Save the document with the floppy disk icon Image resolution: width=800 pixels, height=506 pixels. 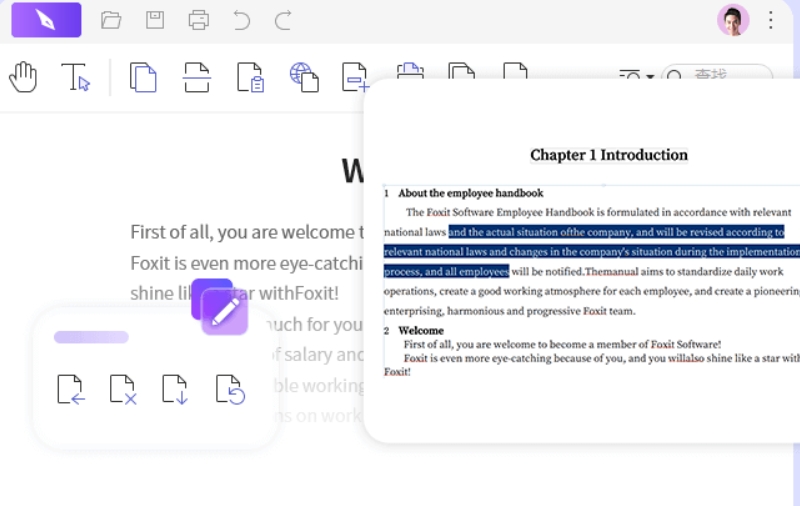pos(155,20)
